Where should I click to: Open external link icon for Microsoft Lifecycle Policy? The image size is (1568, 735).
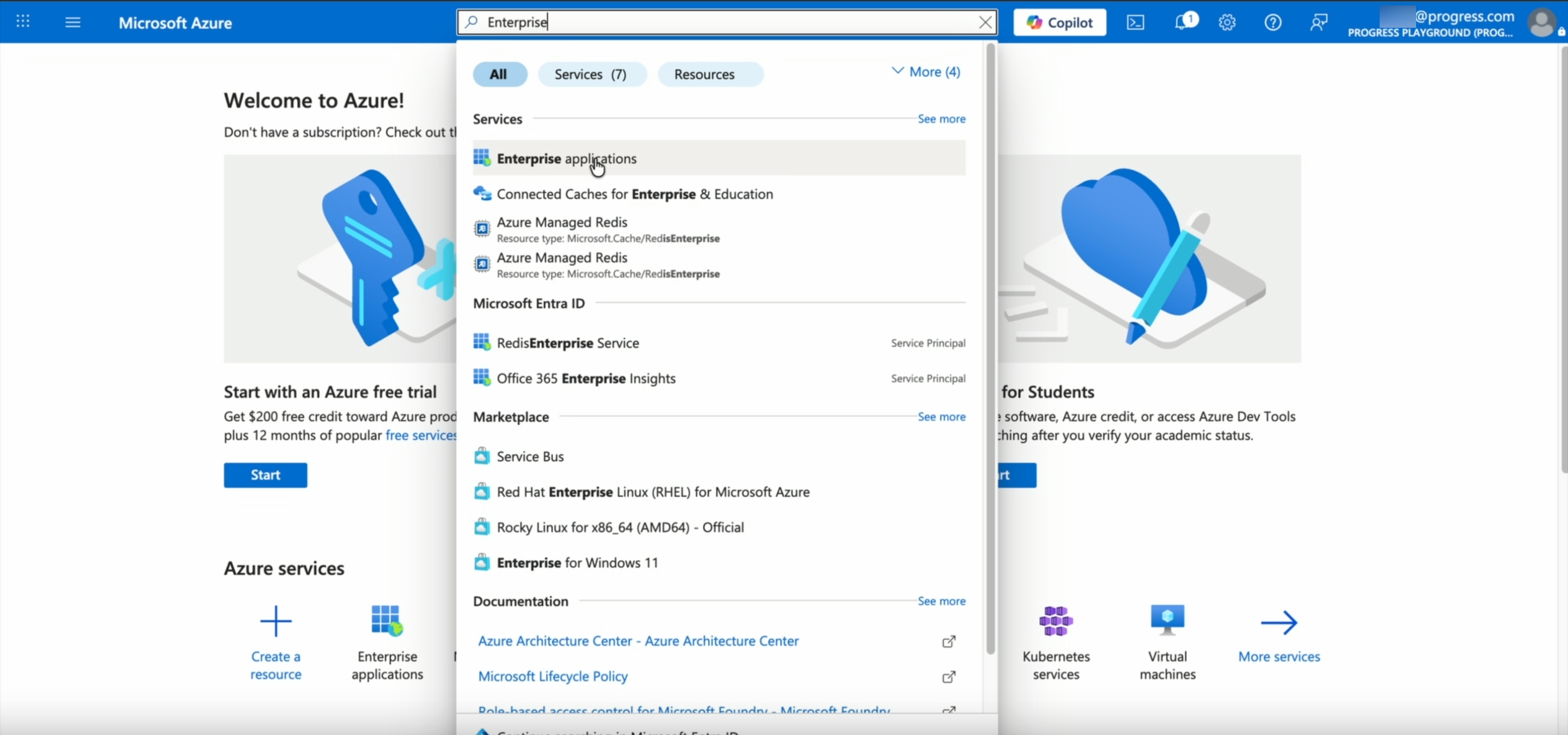(x=948, y=677)
